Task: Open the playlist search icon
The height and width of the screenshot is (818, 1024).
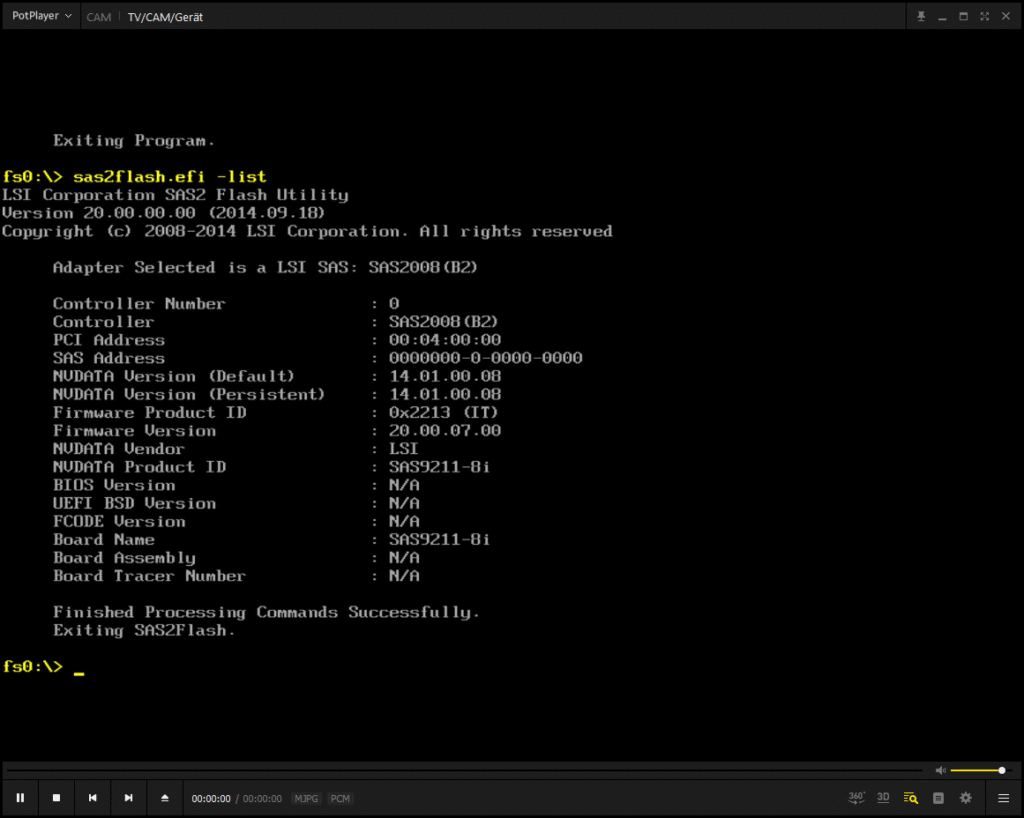Action: click(910, 798)
